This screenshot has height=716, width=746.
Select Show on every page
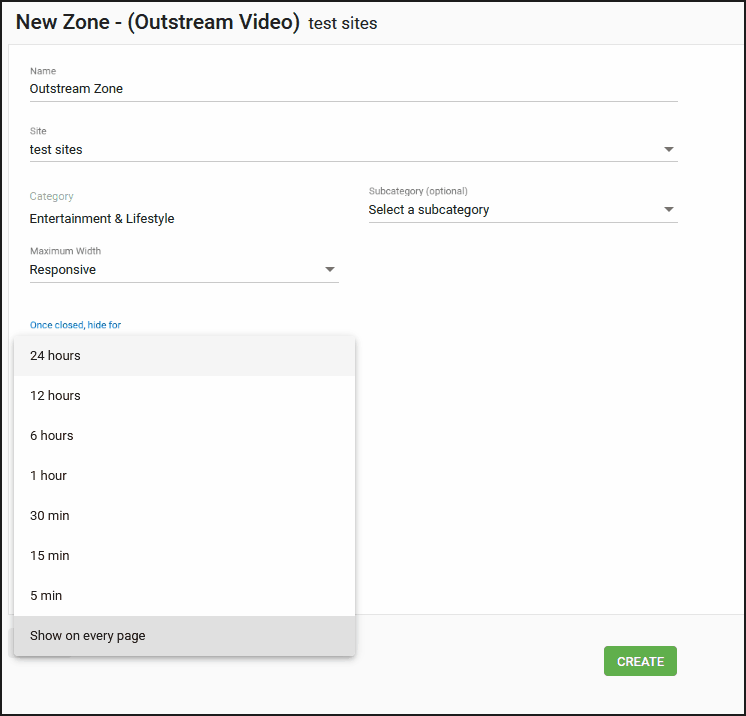pyautogui.click(x=185, y=636)
